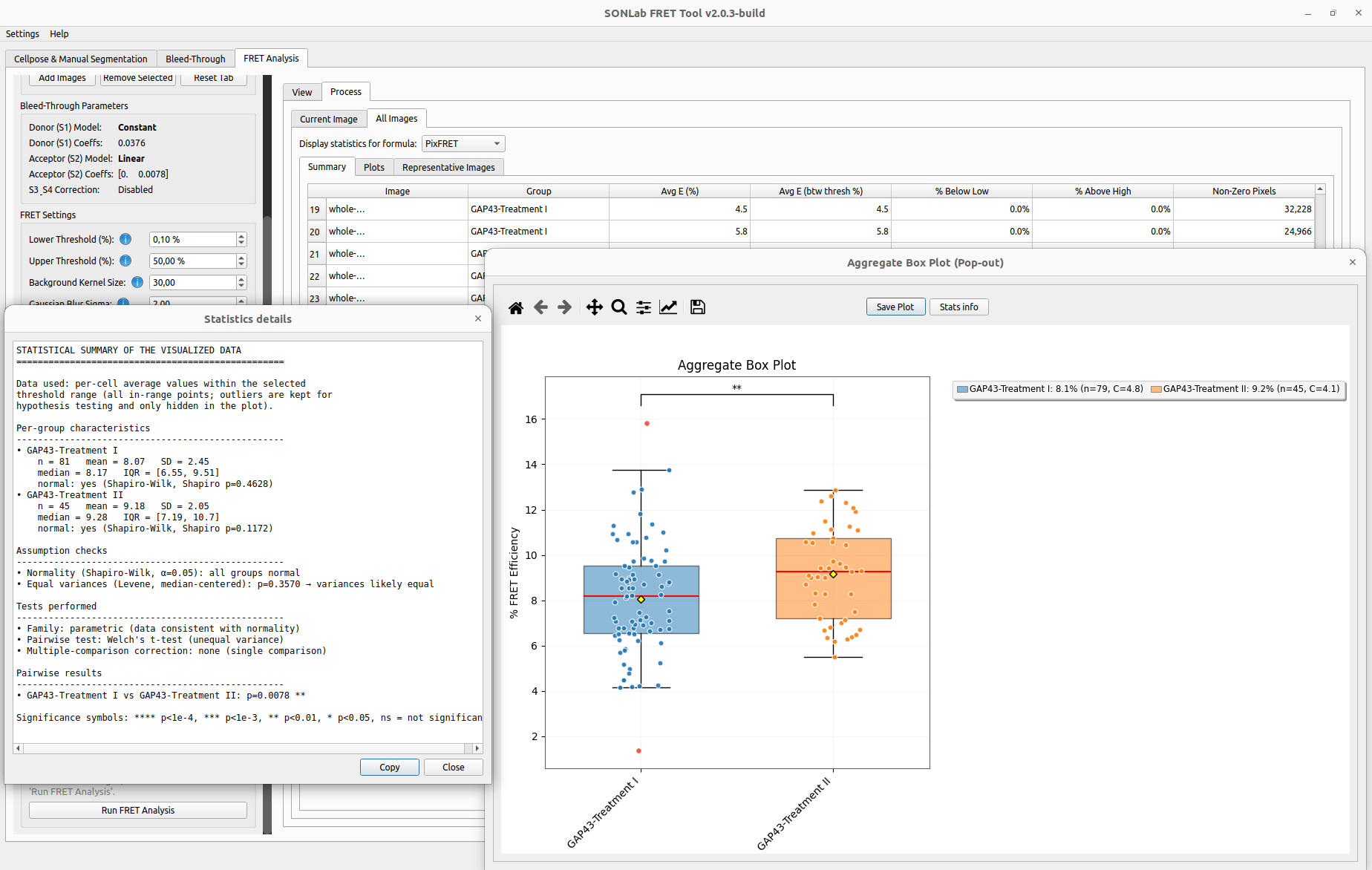Click scroll-right arrow of statistics text
This screenshot has height=870, width=1372.
click(x=477, y=748)
